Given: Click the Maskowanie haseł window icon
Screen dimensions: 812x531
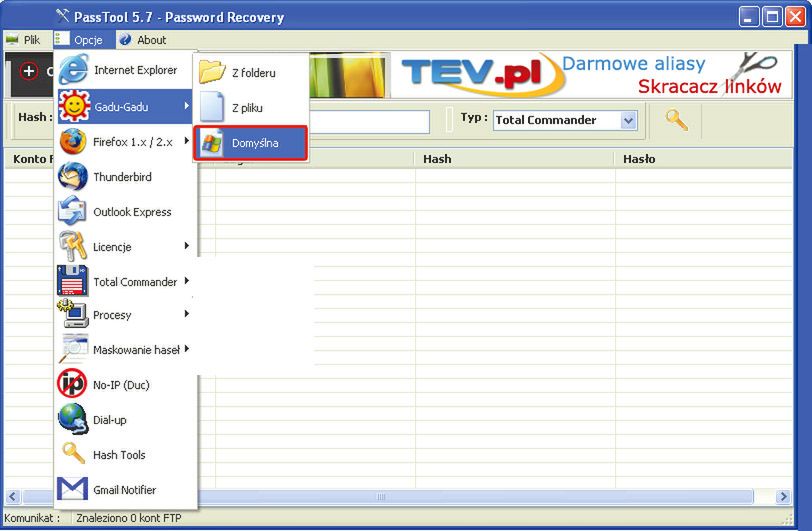Looking at the screenshot, I should (74, 349).
